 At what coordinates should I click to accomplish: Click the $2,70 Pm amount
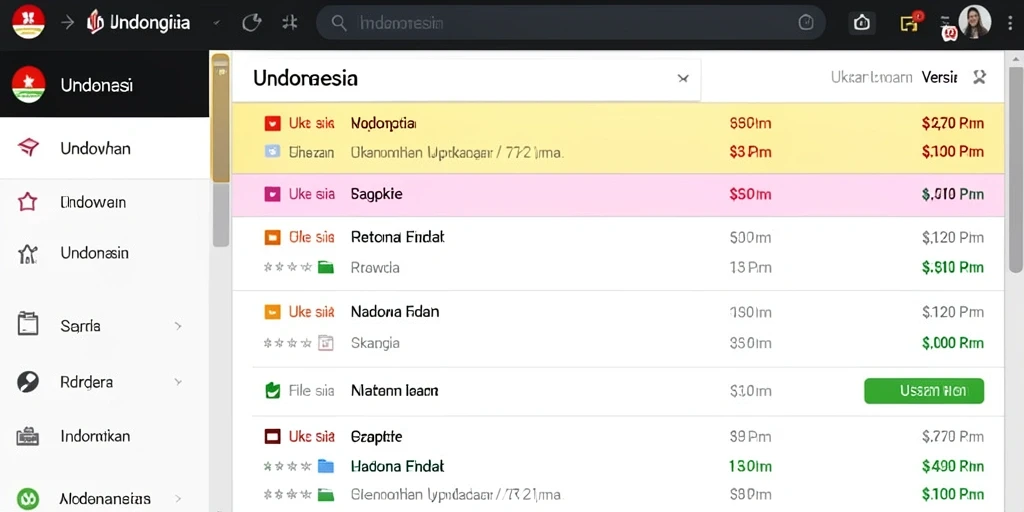pyautogui.click(x=953, y=123)
